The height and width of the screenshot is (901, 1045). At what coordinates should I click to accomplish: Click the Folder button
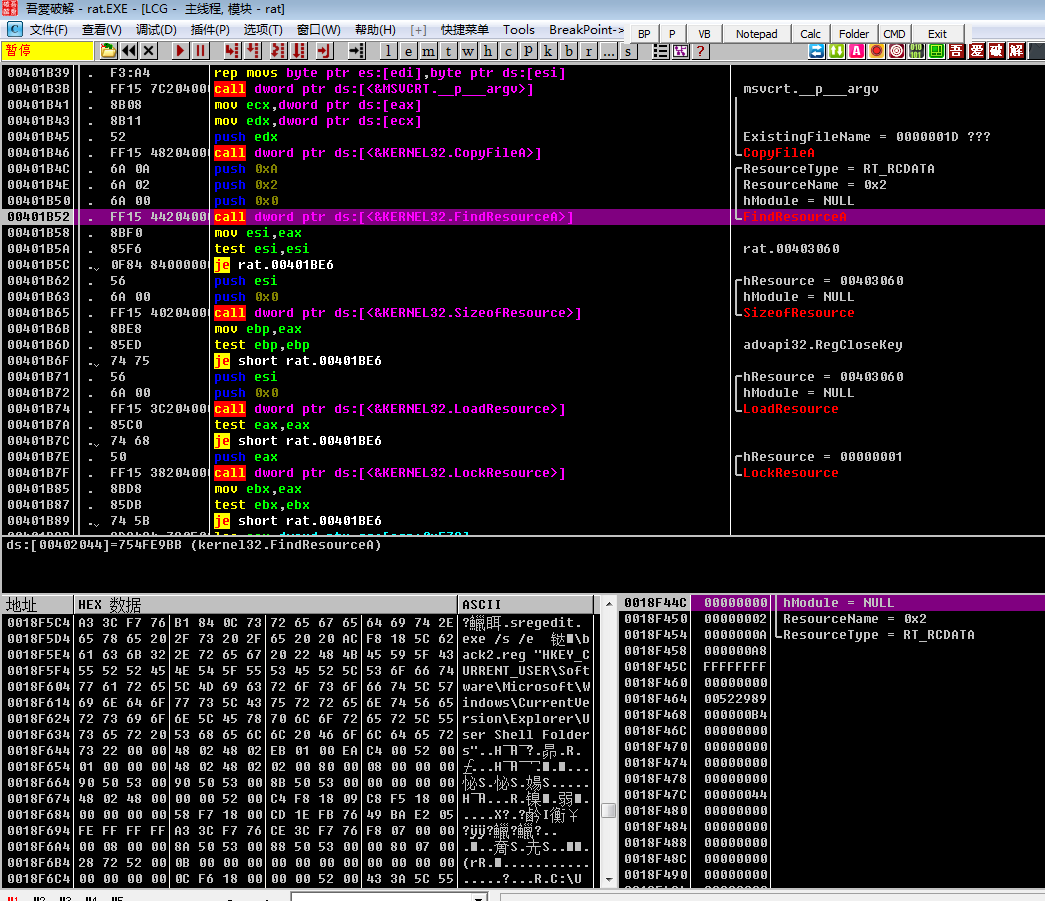coord(854,34)
